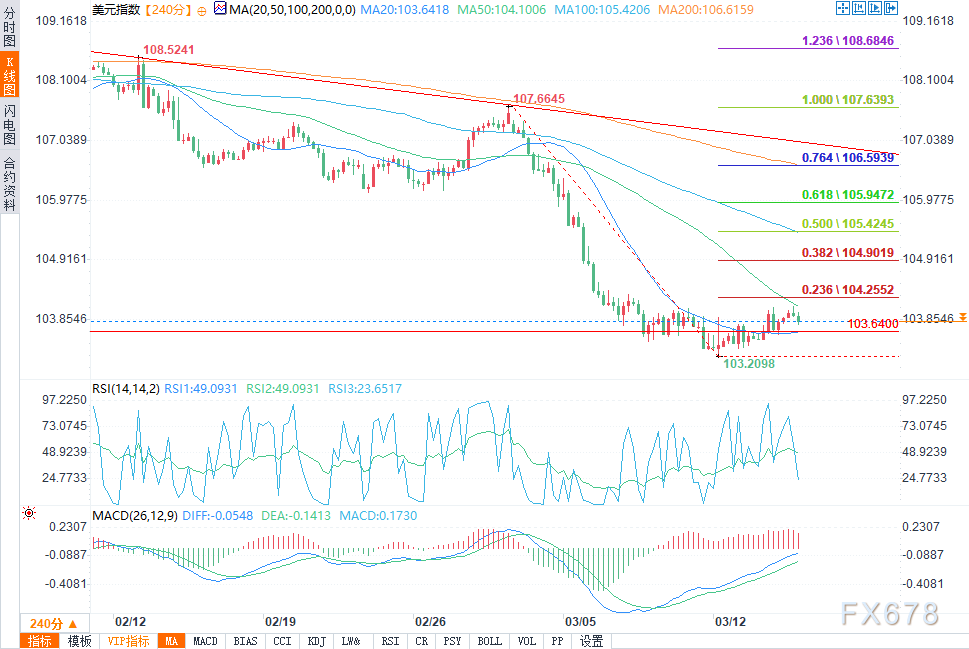The width and height of the screenshot is (969, 649).
Task: Click the 02/19 date marker
Action: (281, 621)
